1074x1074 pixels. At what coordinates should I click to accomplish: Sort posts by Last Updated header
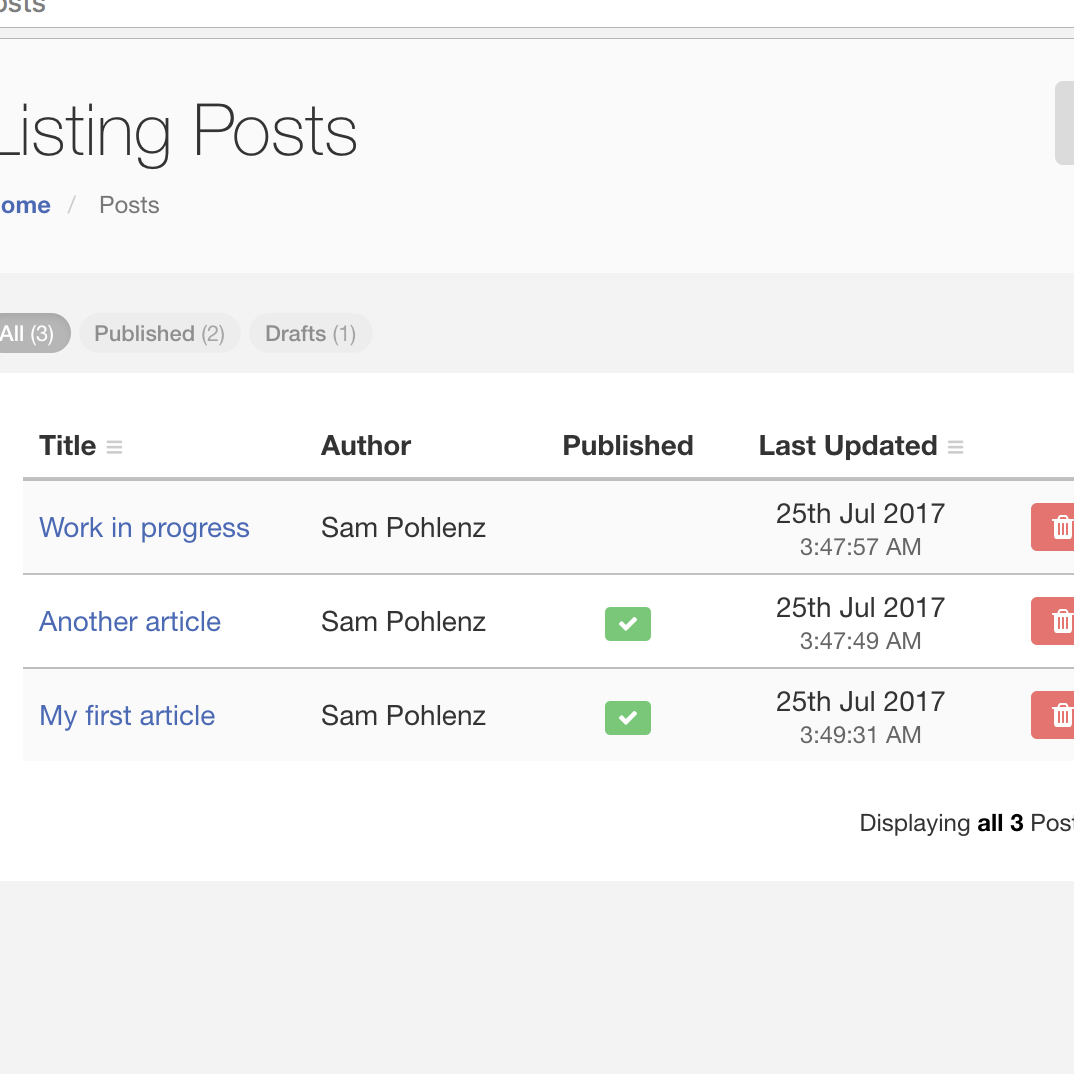tap(847, 446)
